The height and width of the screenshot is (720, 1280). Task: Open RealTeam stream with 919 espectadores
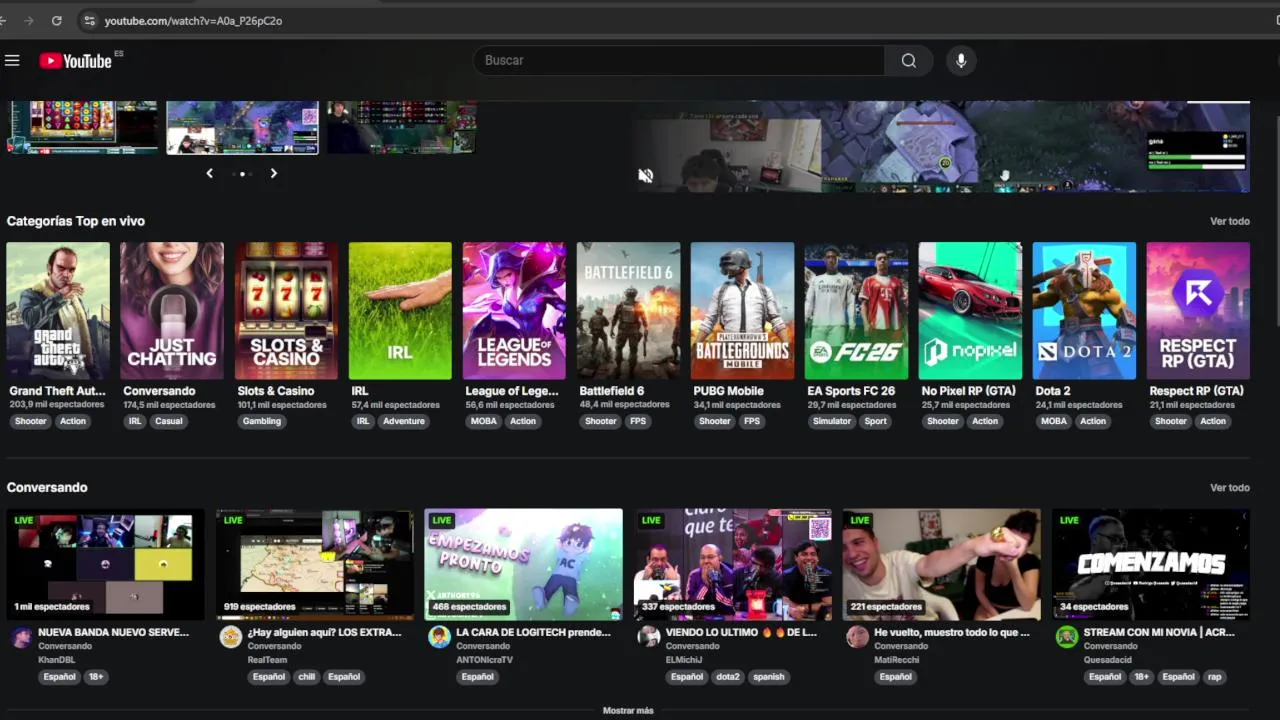(x=315, y=564)
